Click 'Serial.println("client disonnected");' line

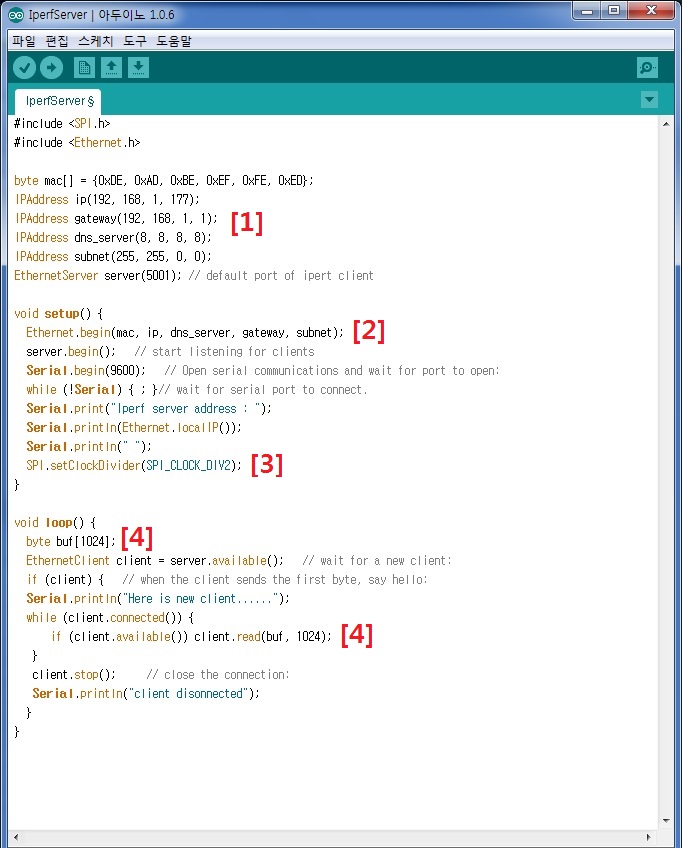pyautogui.click(x=145, y=694)
